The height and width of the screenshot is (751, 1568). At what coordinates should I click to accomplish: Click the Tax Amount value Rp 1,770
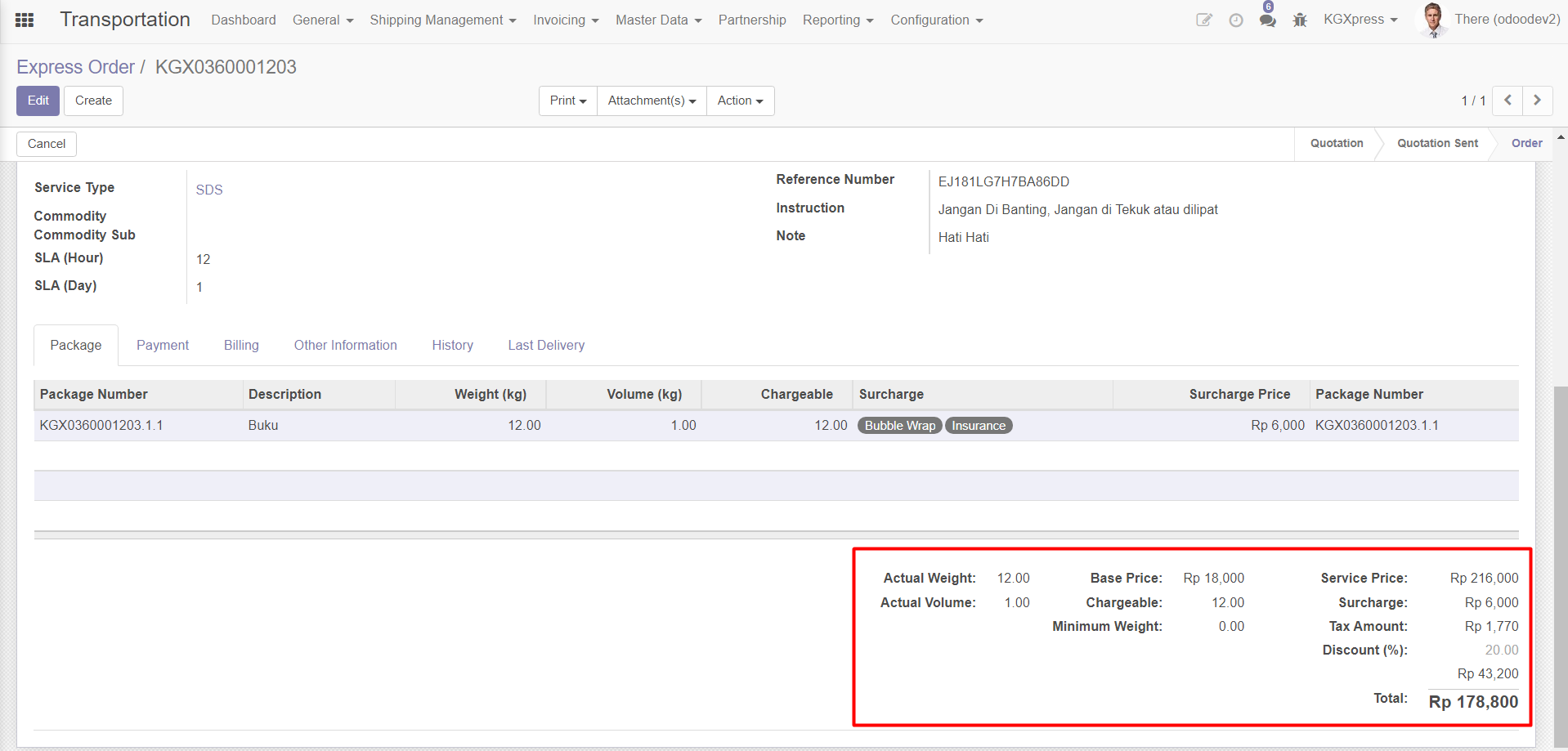(x=1491, y=627)
